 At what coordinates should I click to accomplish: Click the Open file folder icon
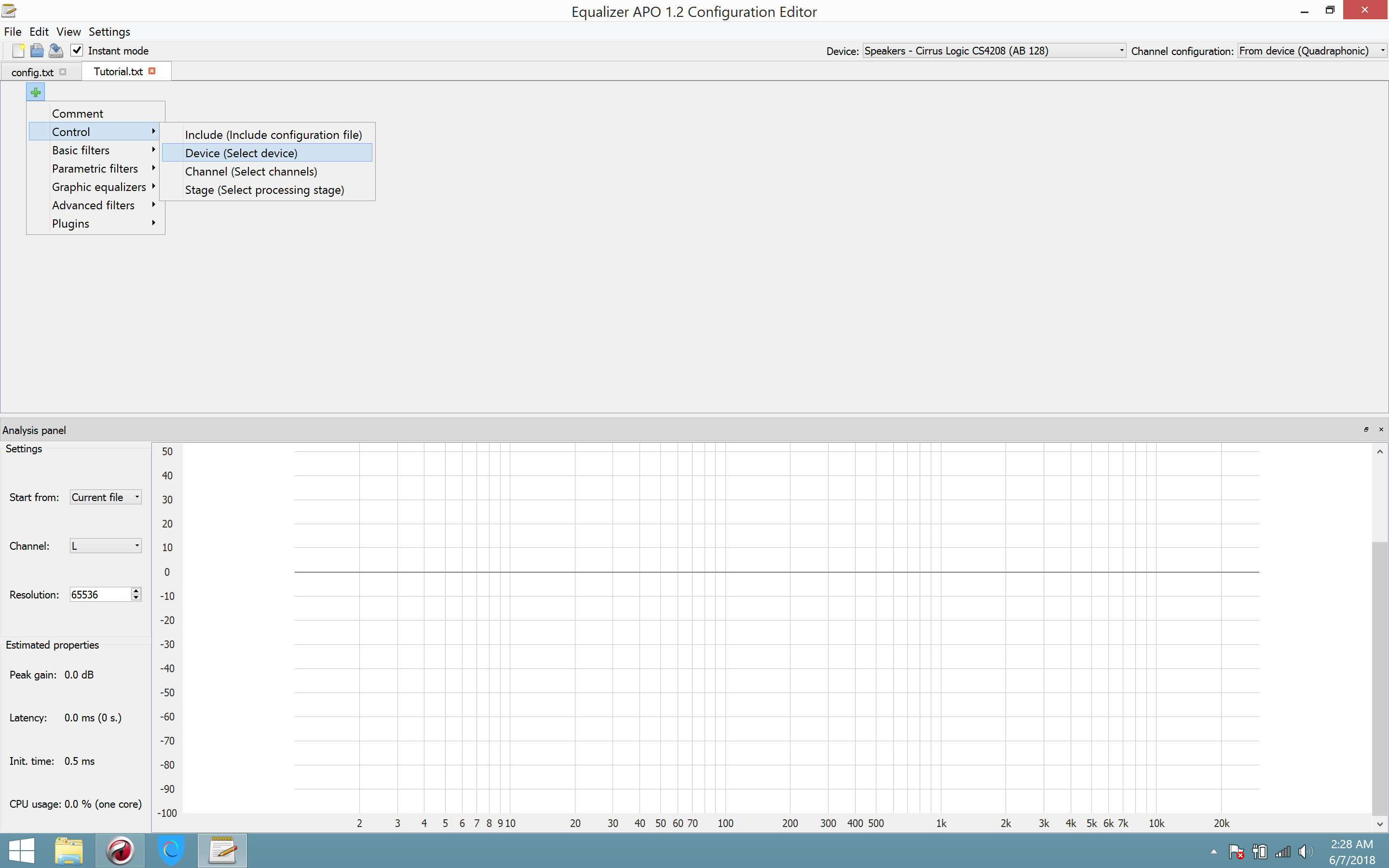click(x=37, y=51)
